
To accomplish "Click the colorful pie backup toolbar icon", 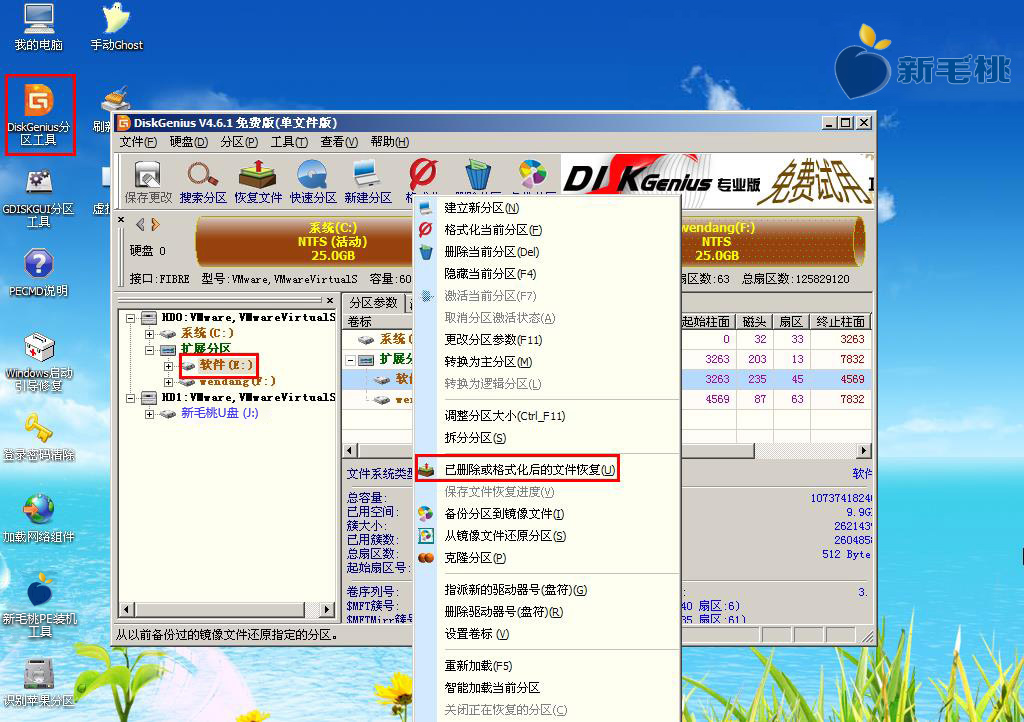I will point(532,174).
